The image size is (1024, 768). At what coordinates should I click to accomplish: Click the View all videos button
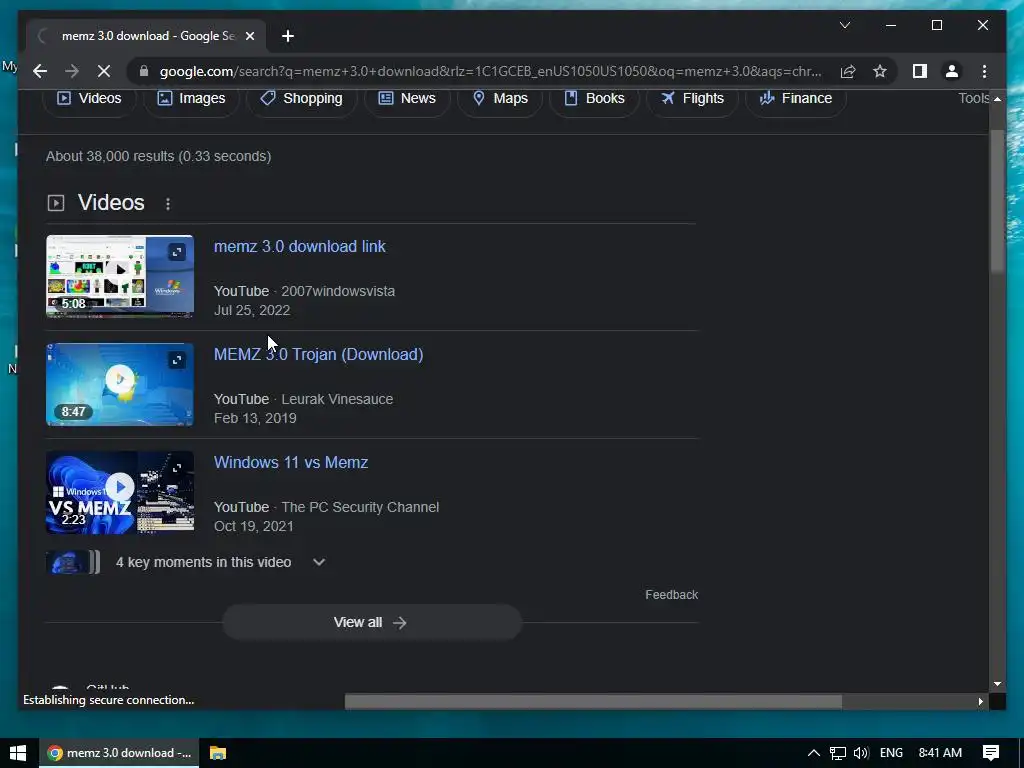pyautogui.click(x=371, y=622)
